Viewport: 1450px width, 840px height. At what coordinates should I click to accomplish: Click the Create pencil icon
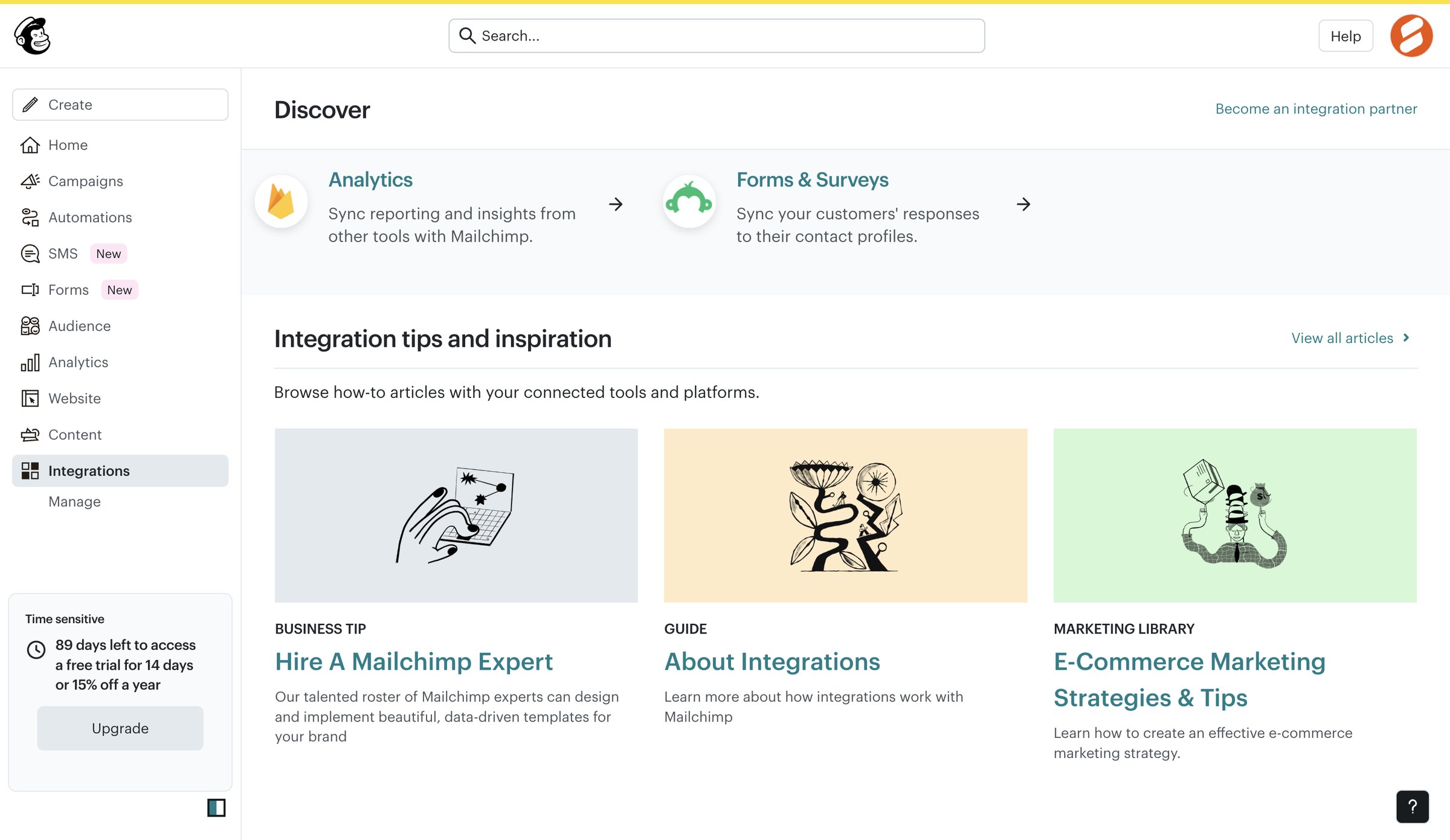click(30, 104)
